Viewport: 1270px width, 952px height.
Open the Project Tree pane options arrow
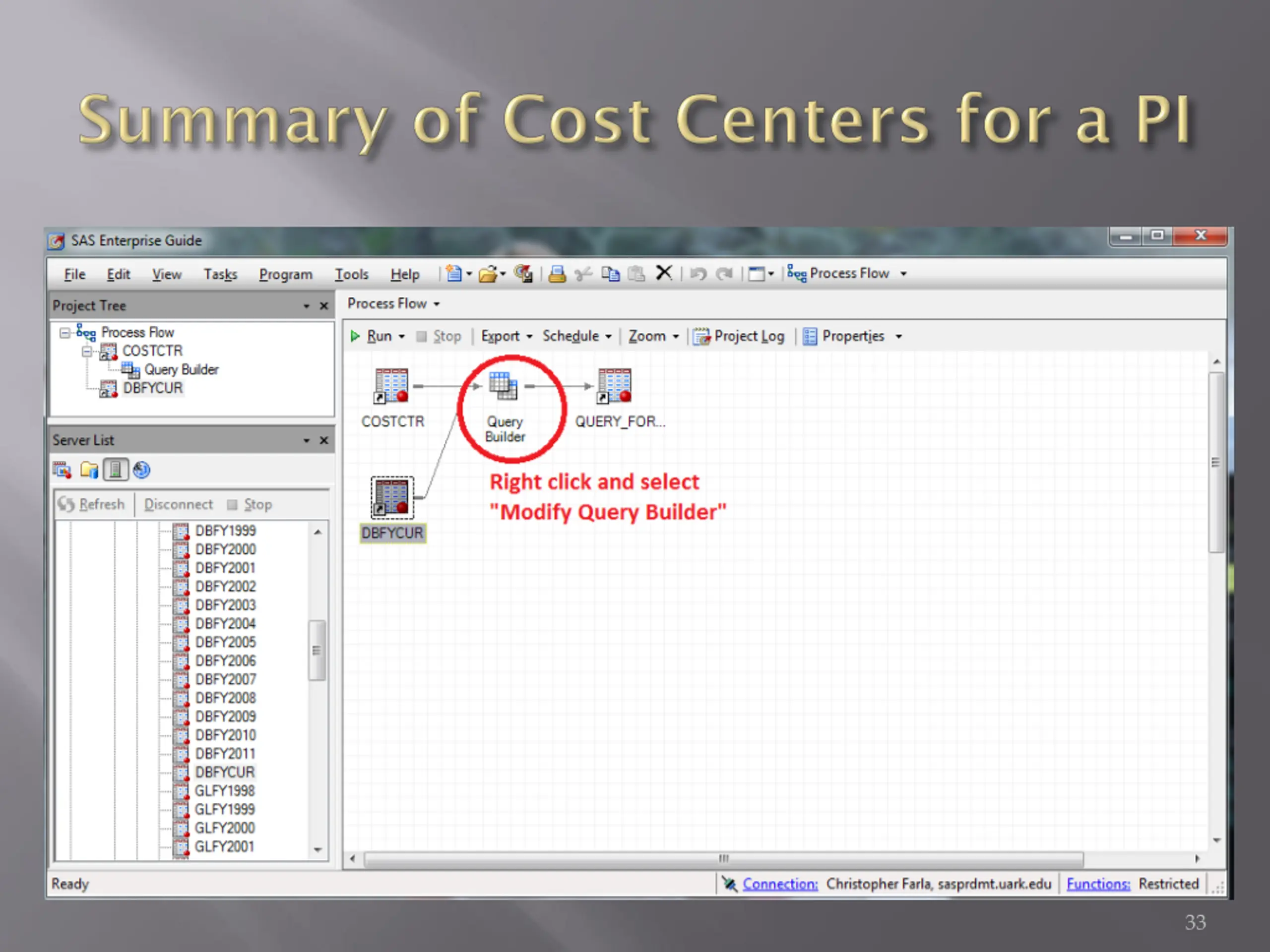coord(307,306)
